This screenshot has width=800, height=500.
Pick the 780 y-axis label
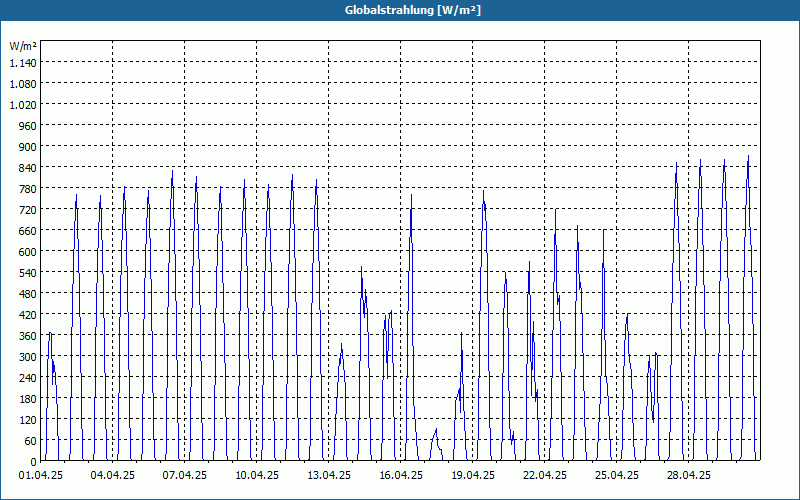28,189
